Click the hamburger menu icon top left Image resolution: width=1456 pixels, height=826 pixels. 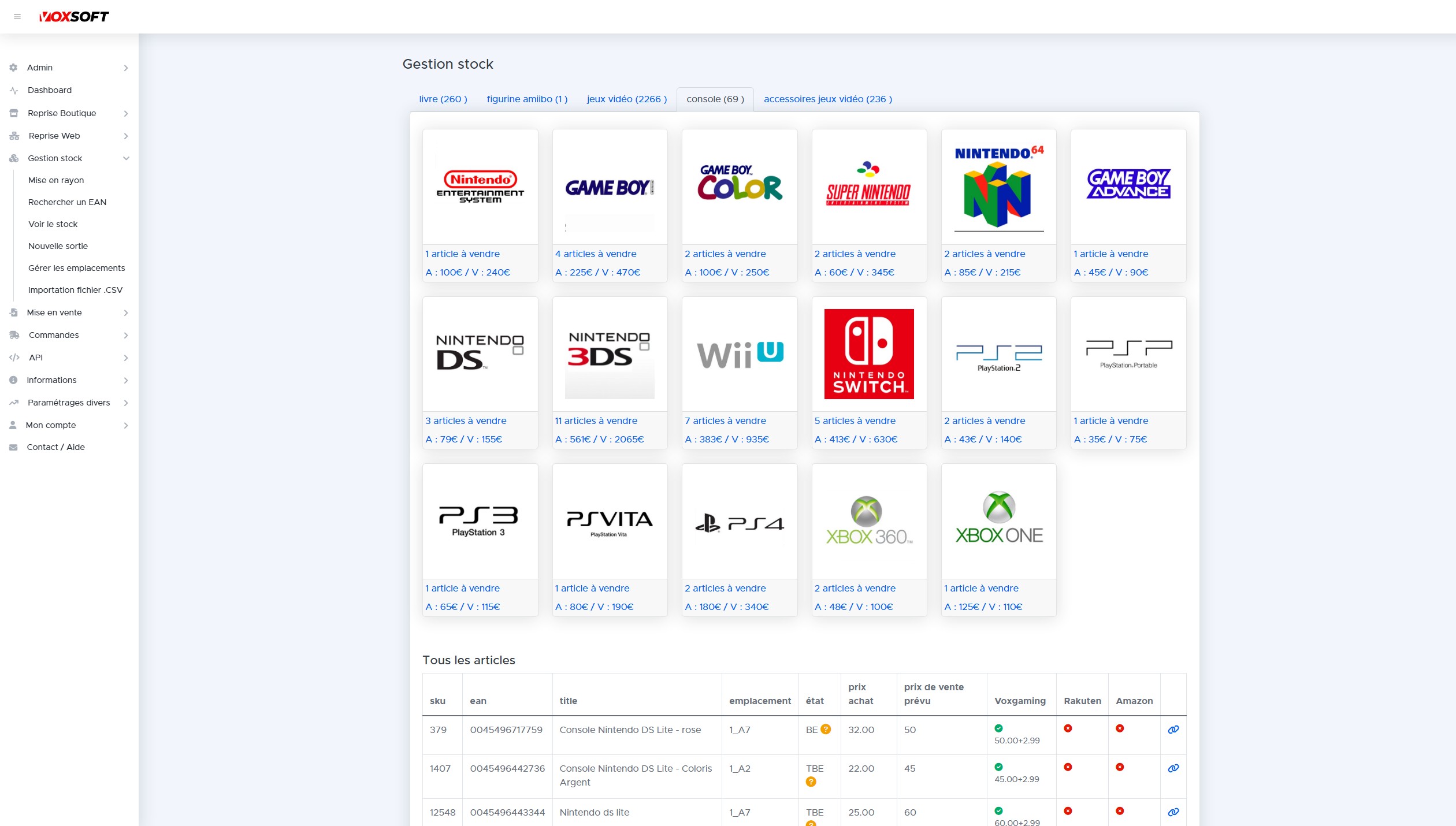pos(17,16)
